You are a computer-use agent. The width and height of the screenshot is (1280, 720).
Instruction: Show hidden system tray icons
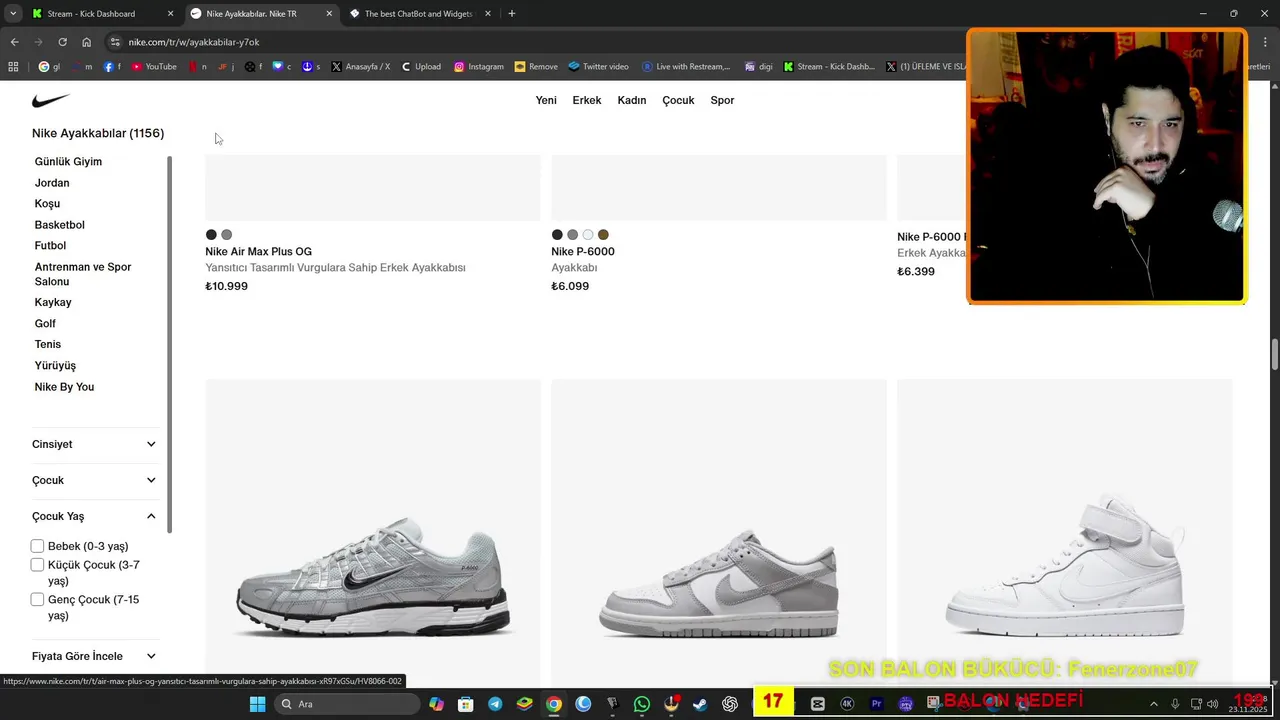click(1153, 704)
